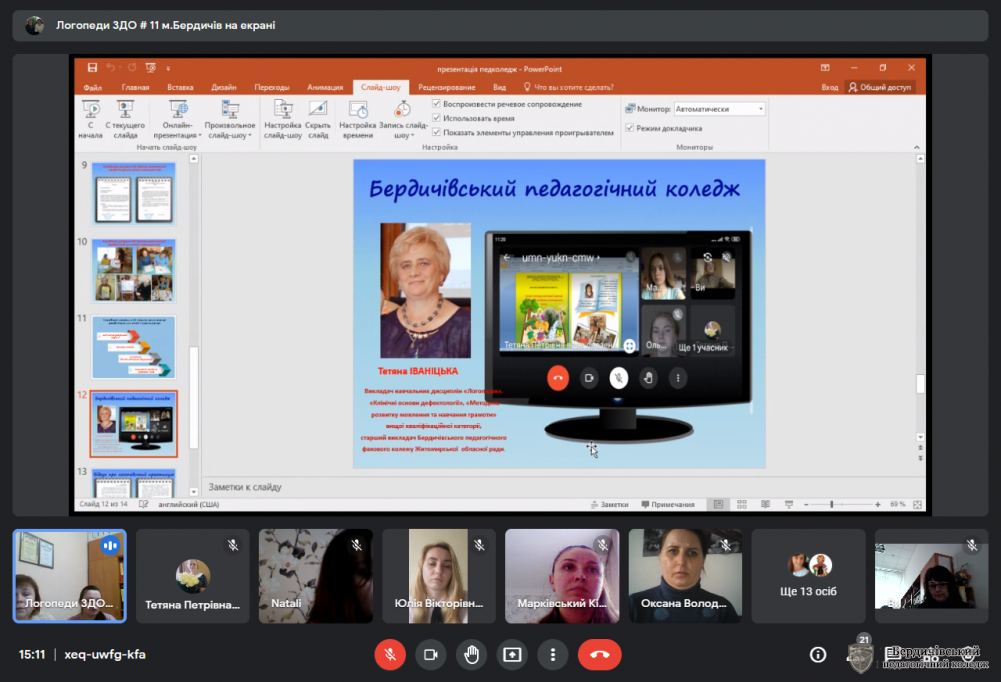Image resolution: width=1001 pixels, height=682 pixels.
Task: Switch to the Анимация ribbon tab
Action: [325, 87]
